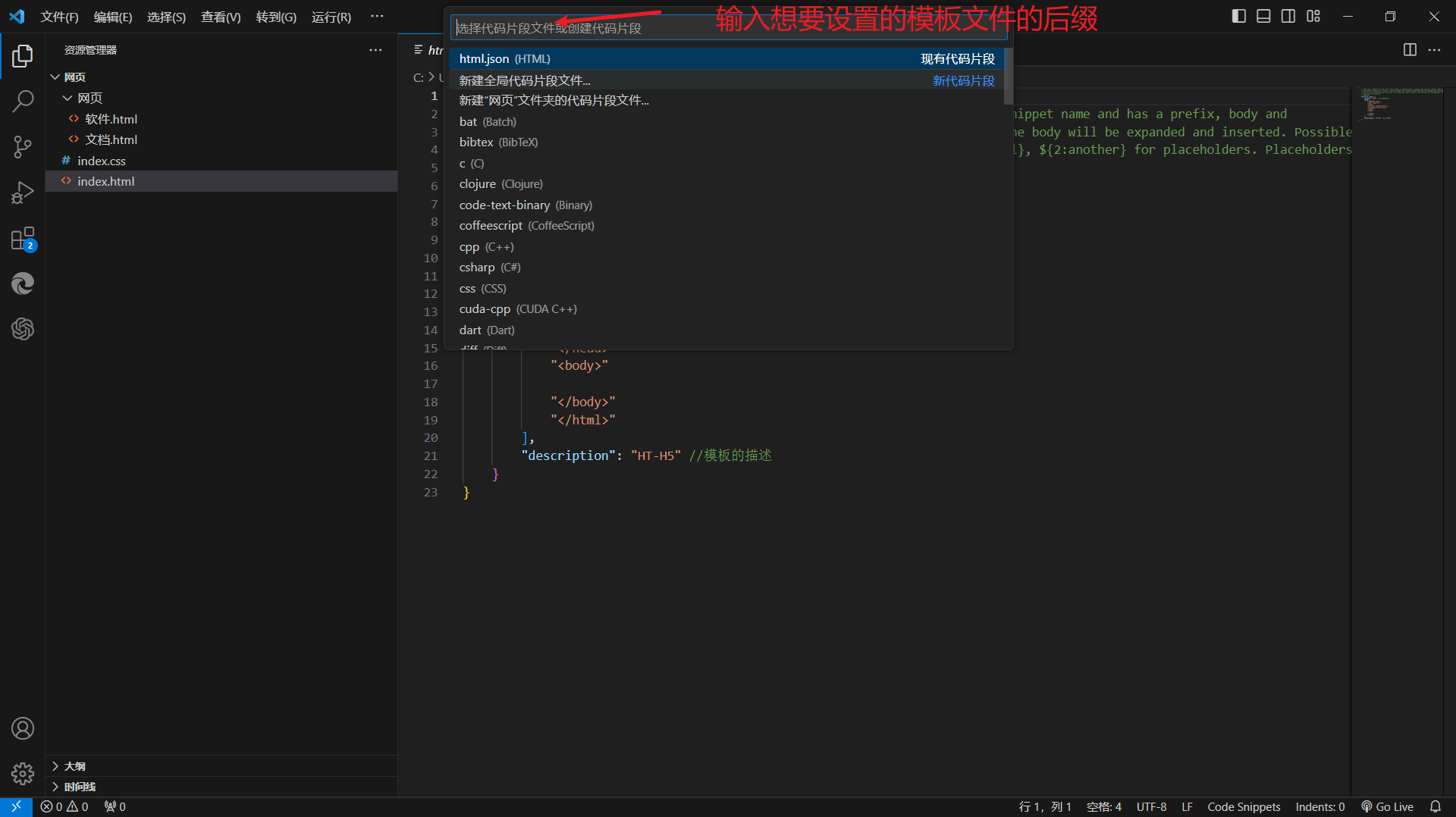Toggle secondary side bar layout icon
The image size is (1456, 817).
click(x=1288, y=16)
